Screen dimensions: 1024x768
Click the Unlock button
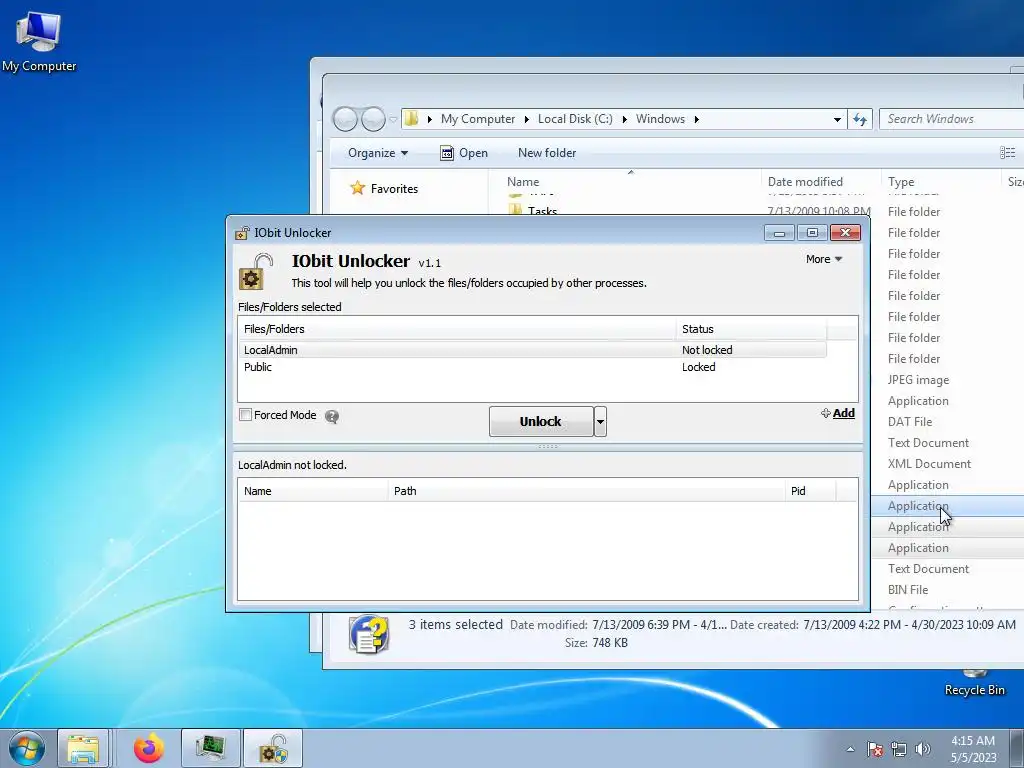[541, 422]
